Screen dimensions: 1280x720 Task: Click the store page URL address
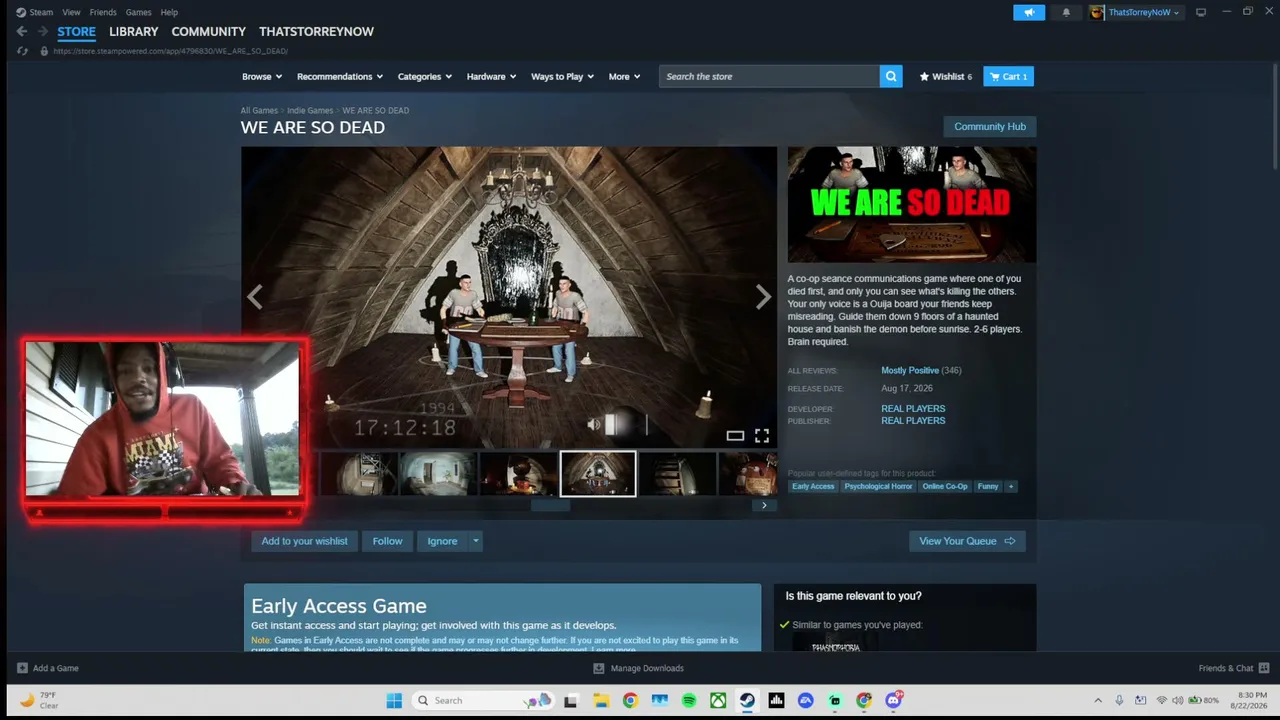(x=170, y=51)
